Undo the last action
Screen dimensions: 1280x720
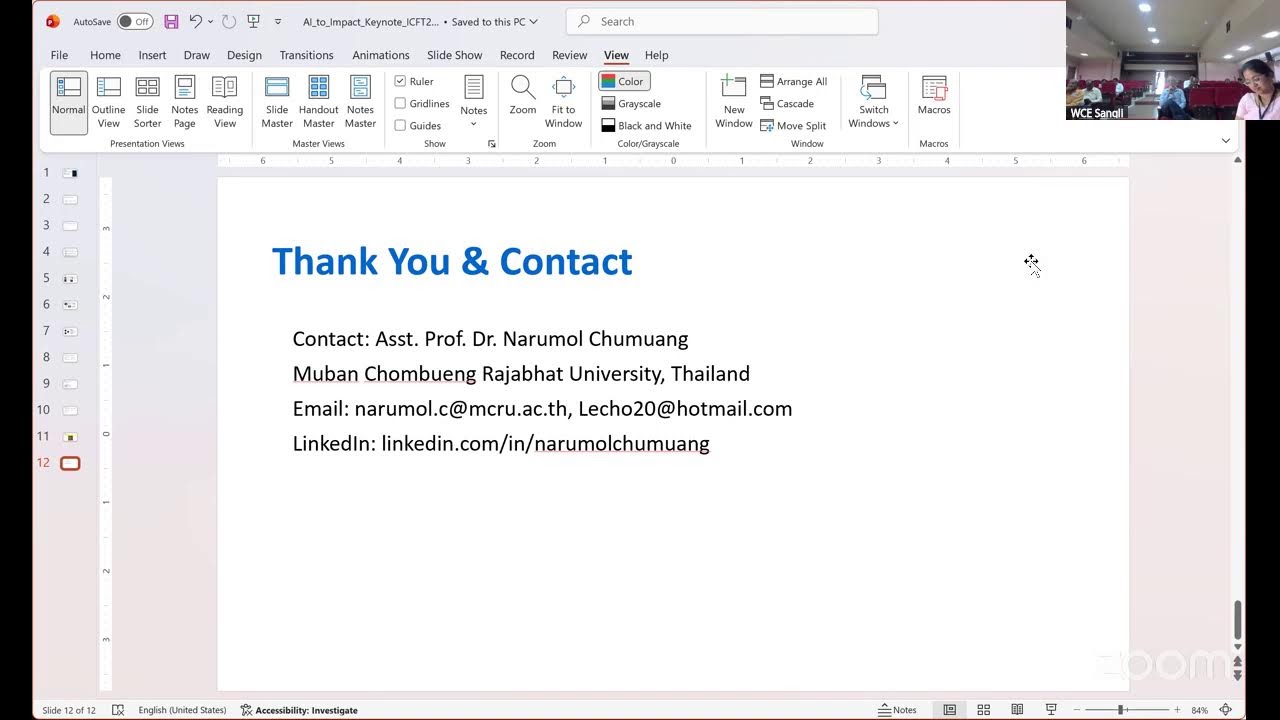click(196, 21)
